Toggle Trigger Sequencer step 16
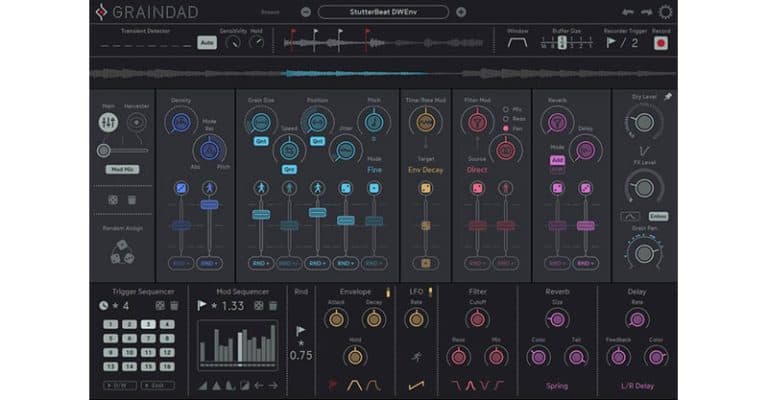Screen dimensions: 768x400 pyautogui.click(x=167, y=366)
